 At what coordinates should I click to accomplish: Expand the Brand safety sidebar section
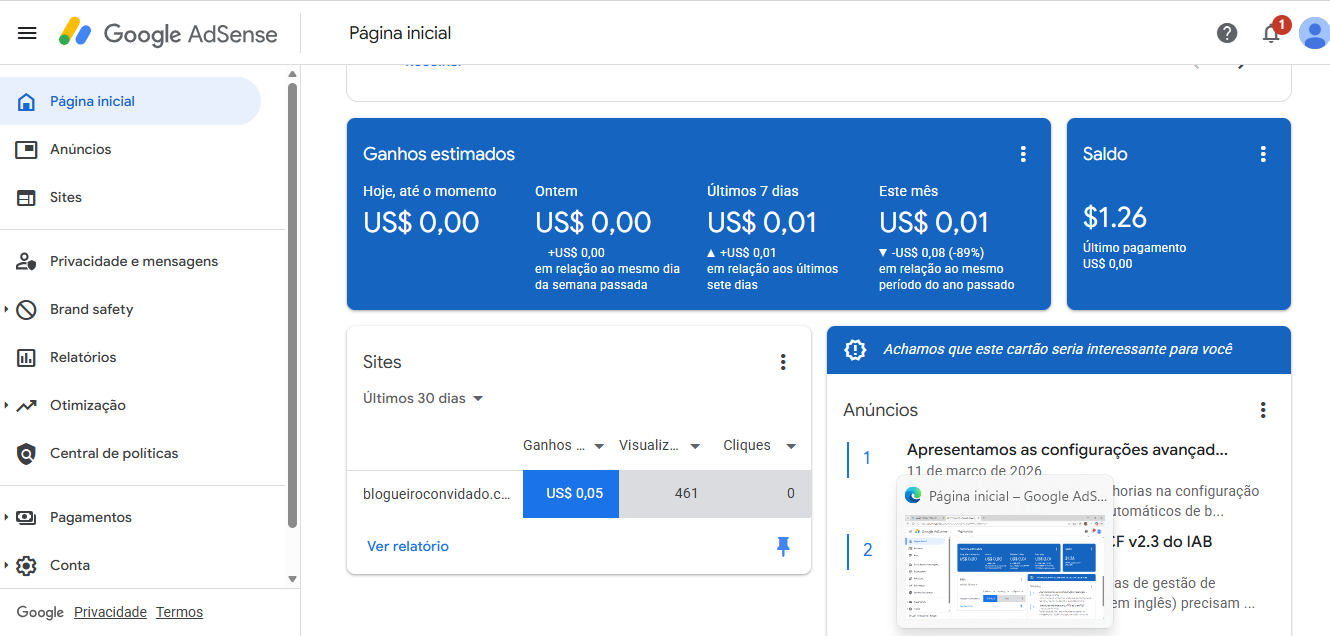[x=7, y=309]
